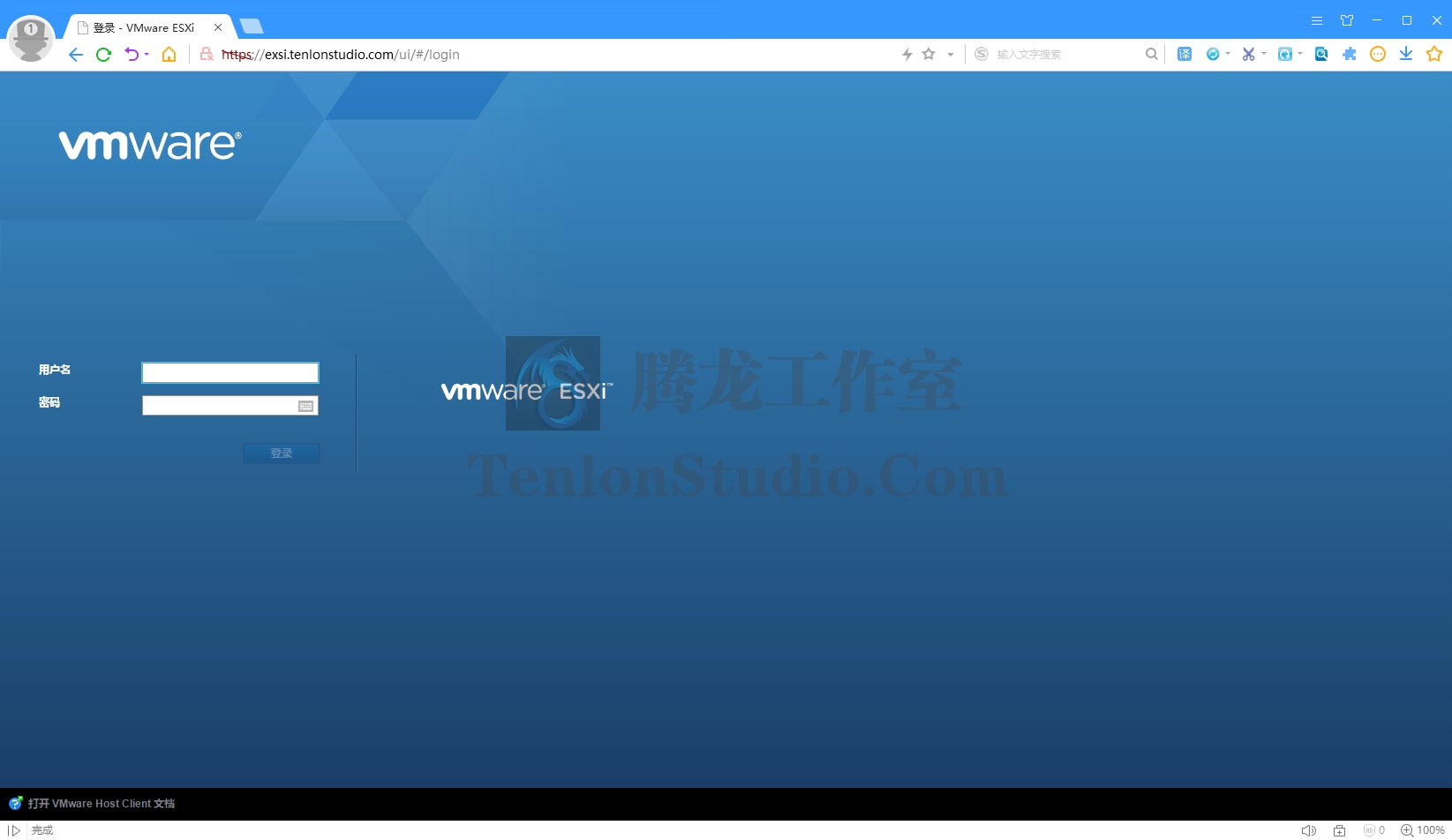Viewport: 1452px width, 840px height.
Task: Reload the ESXi login page
Action: [103, 55]
